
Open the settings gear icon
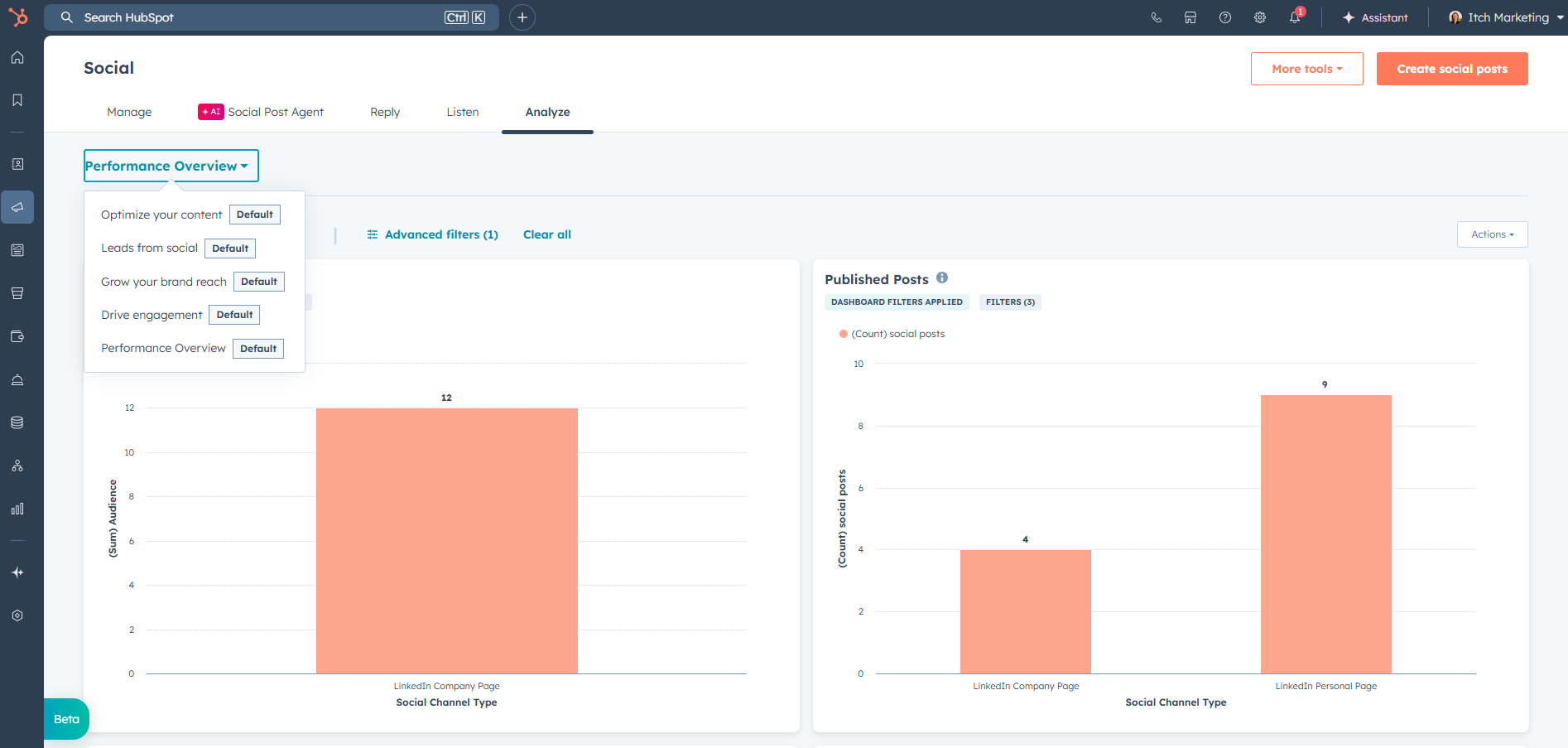tap(1260, 17)
